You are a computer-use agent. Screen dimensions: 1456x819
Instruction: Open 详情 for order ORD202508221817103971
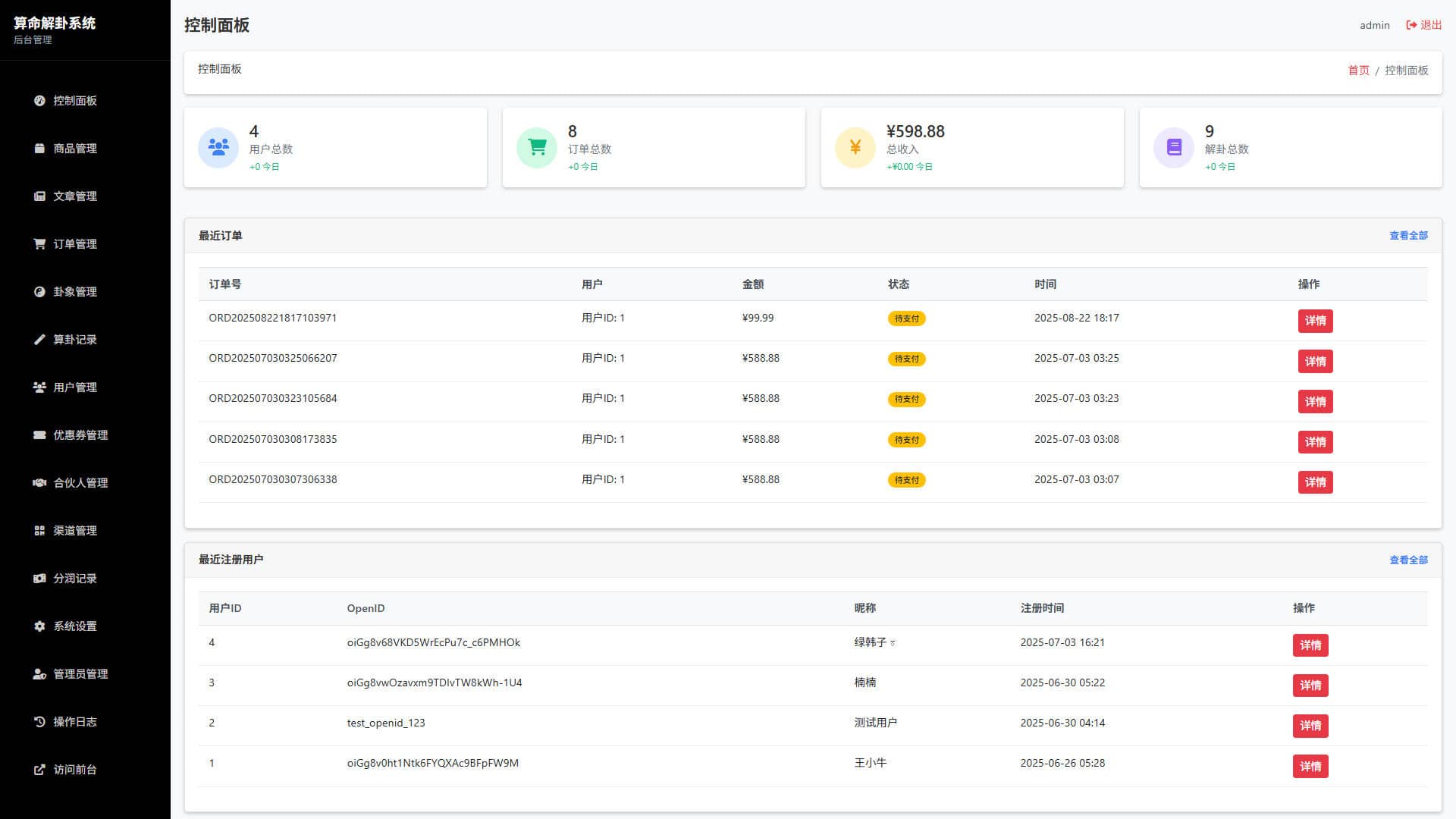pyautogui.click(x=1315, y=321)
